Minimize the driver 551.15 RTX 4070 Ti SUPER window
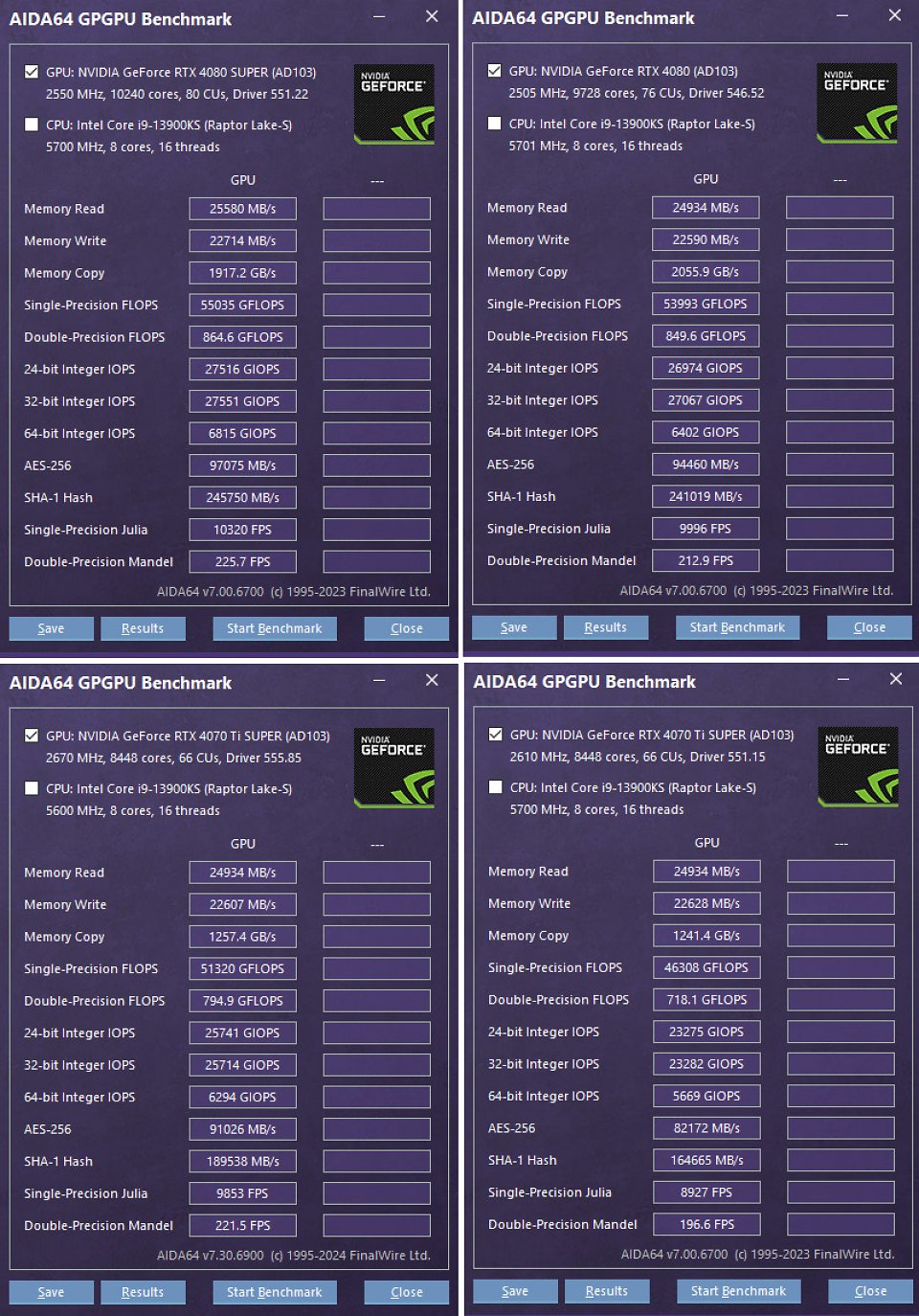The height and width of the screenshot is (1316, 919). pyautogui.click(x=843, y=680)
